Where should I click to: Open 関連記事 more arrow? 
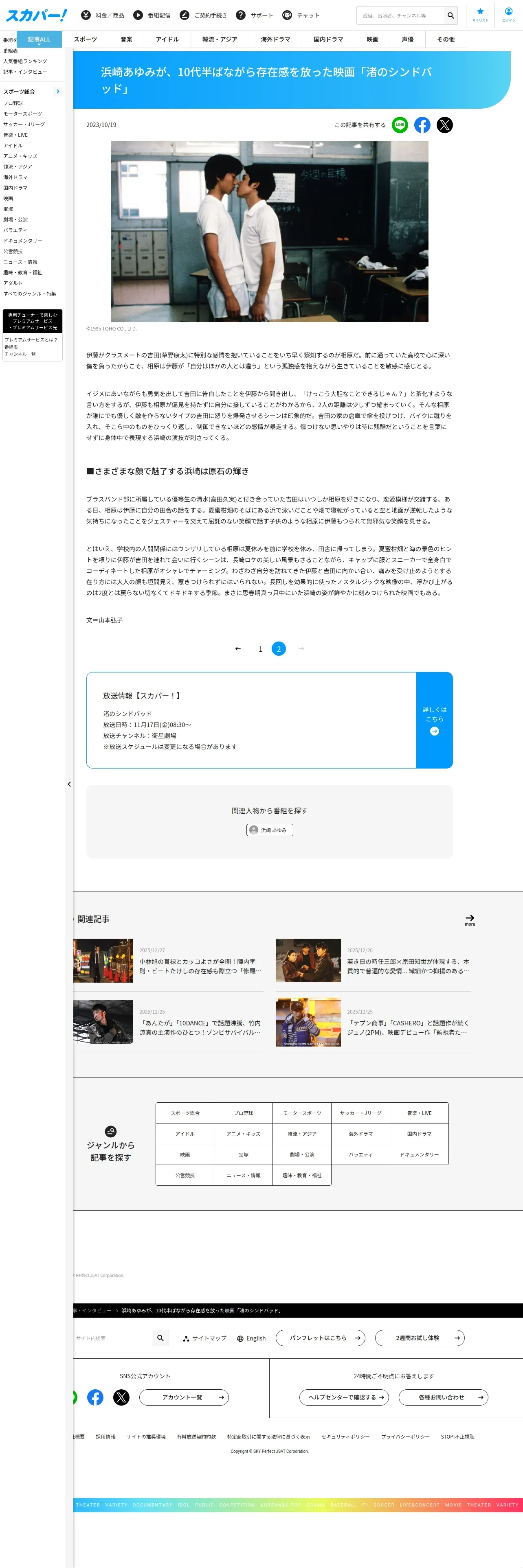coord(470,920)
